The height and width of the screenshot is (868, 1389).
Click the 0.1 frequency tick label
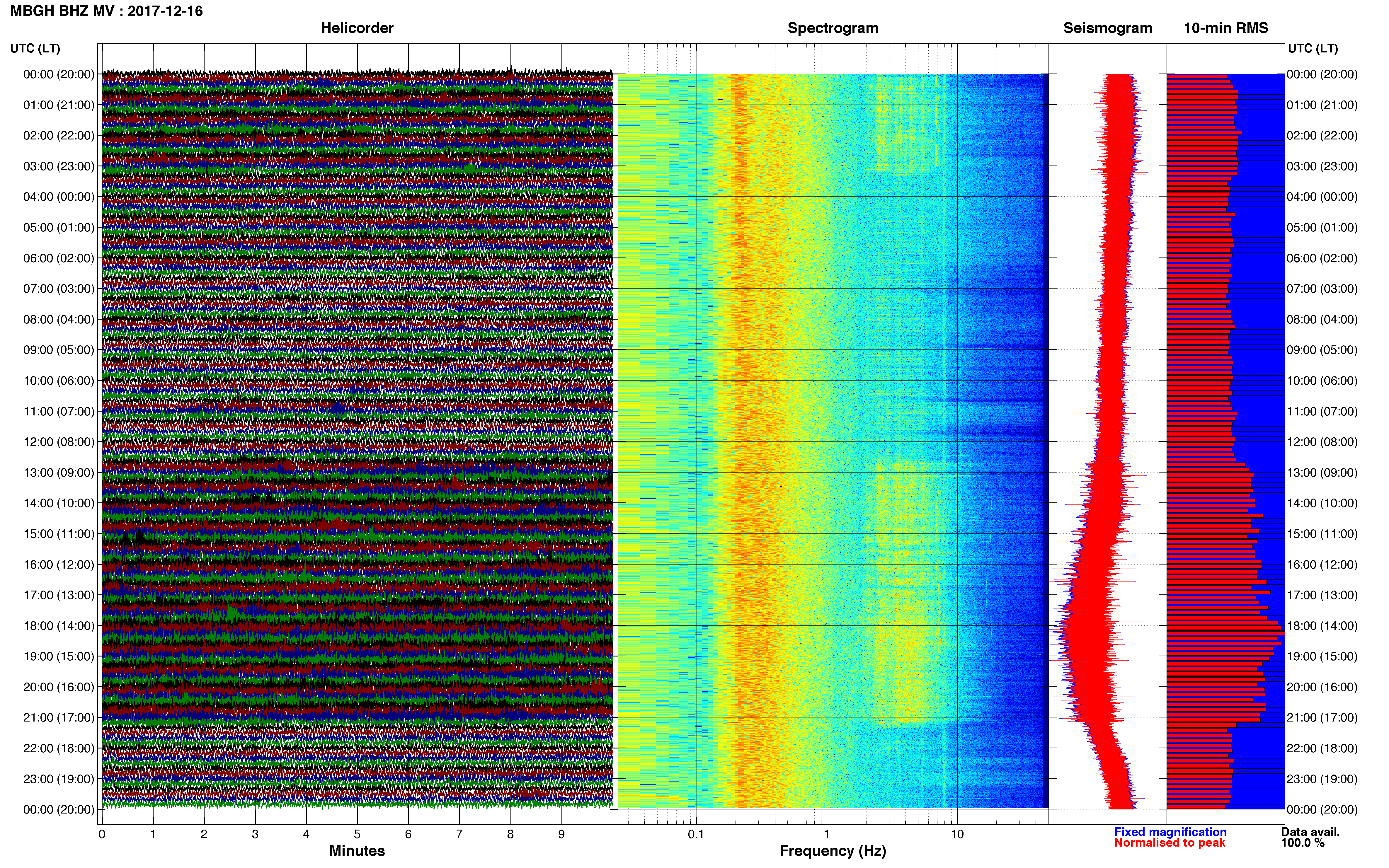(x=696, y=835)
